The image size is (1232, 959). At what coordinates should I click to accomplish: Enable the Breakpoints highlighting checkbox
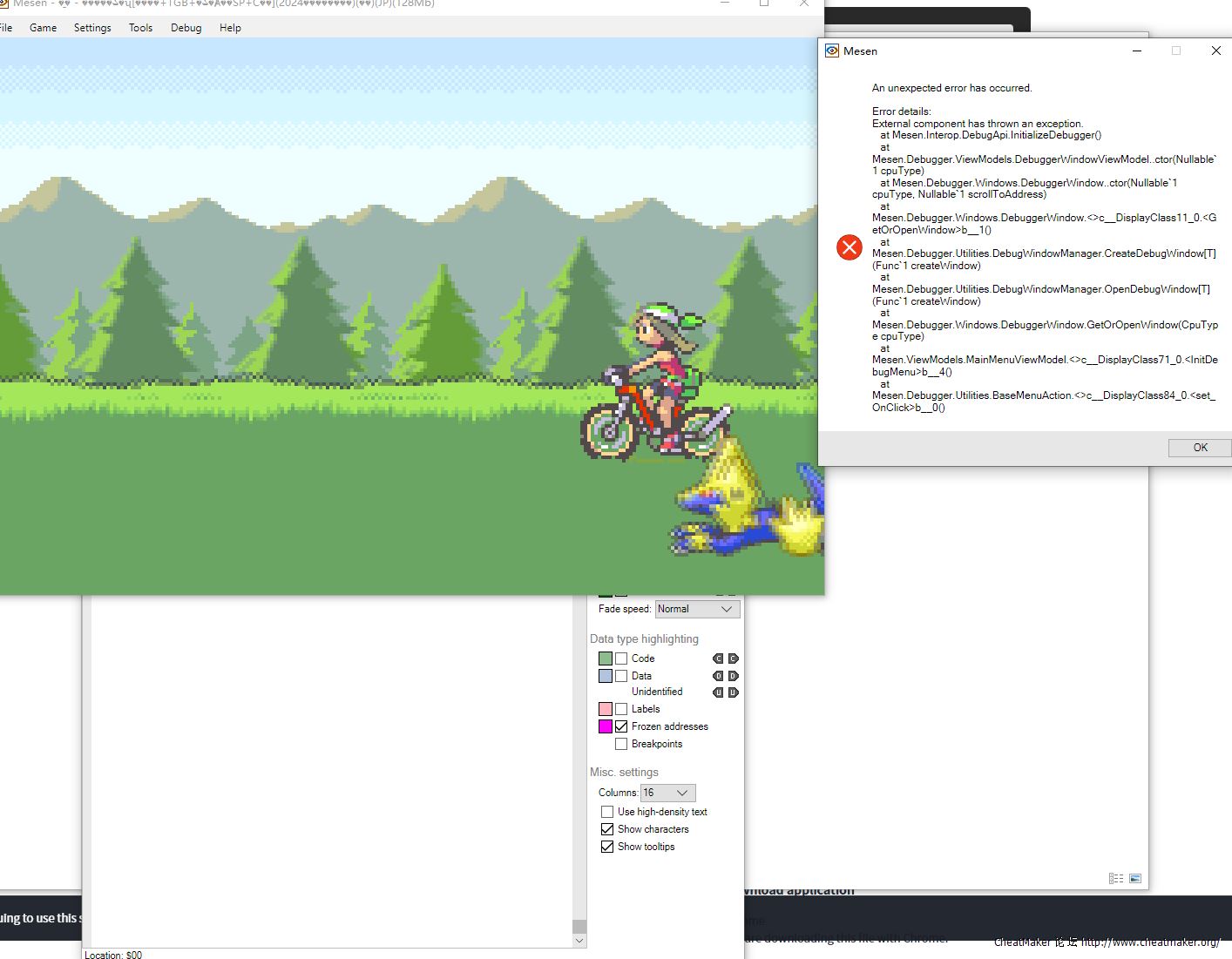[x=621, y=744]
